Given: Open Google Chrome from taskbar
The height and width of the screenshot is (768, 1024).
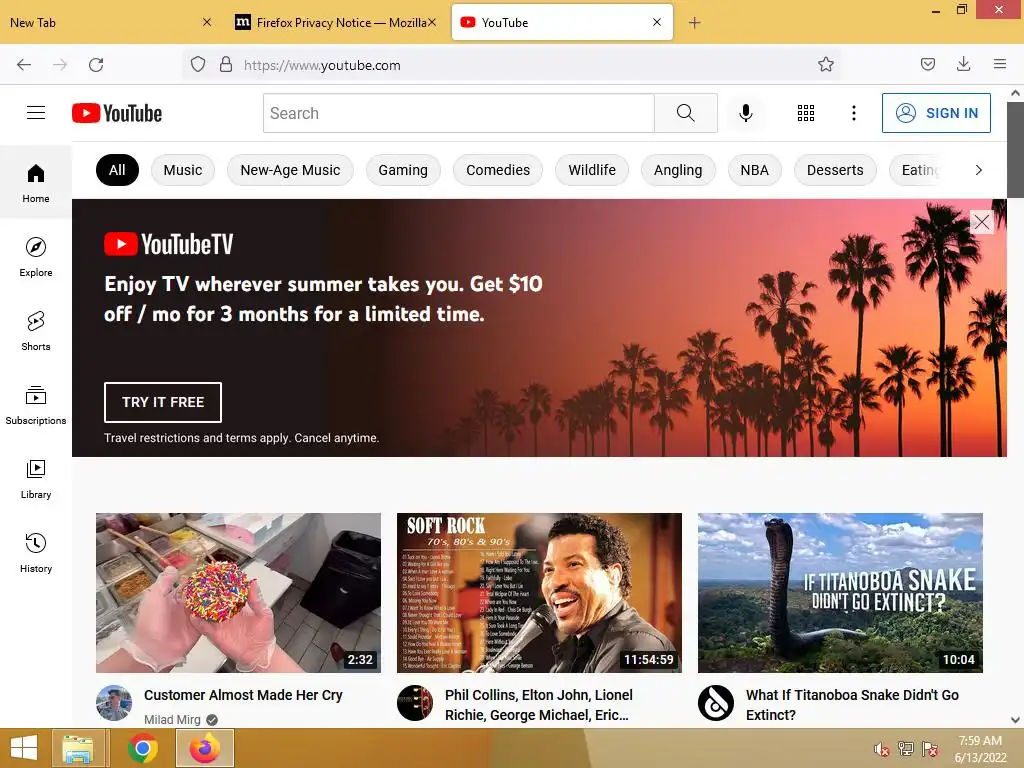Looking at the screenshot, I should point(142,748).
